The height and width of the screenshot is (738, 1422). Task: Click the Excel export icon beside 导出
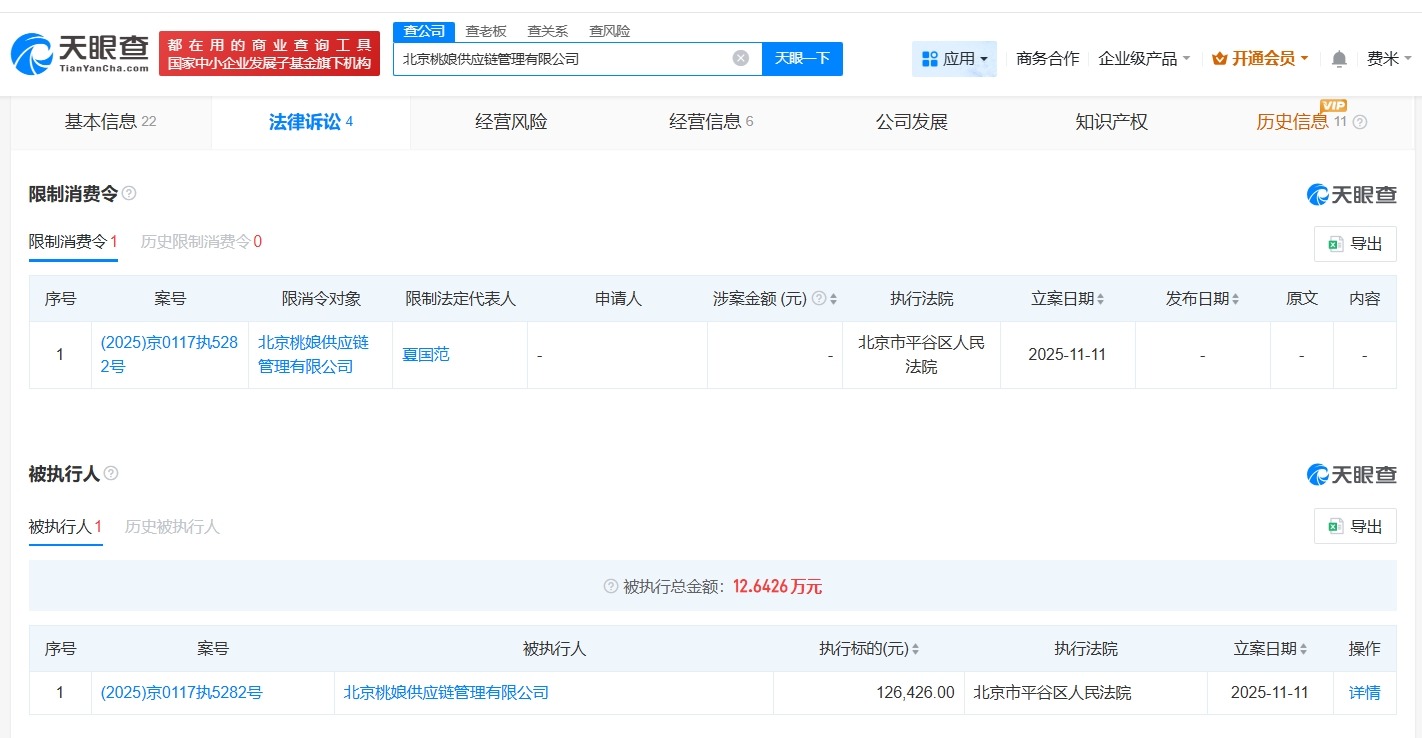click(x=1334, y=243)
